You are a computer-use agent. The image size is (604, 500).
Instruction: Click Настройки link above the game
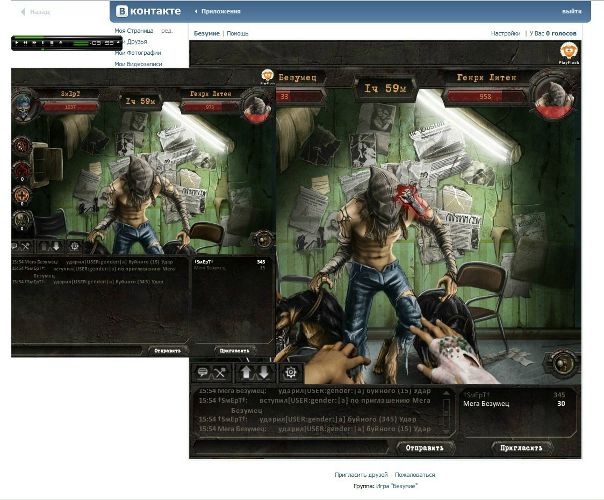point(505,33)
